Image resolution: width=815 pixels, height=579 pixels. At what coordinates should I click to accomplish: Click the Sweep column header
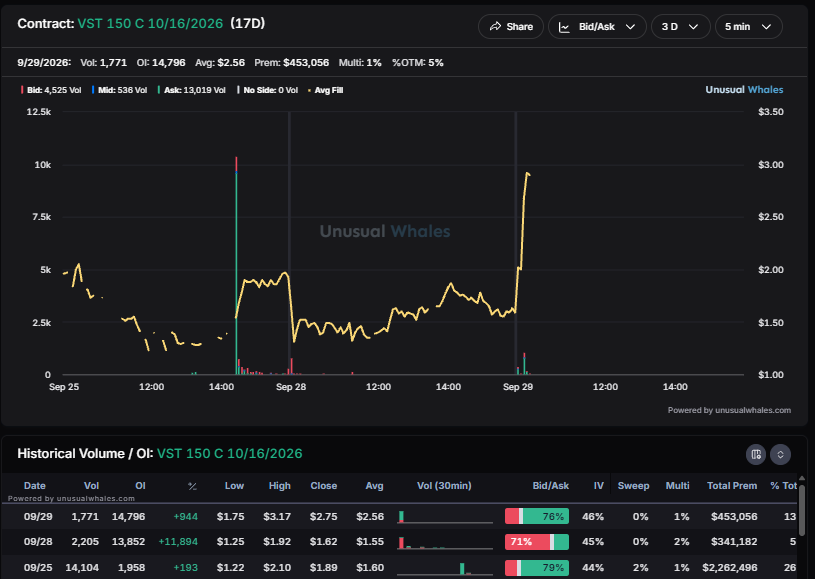(x=633, y=485)
